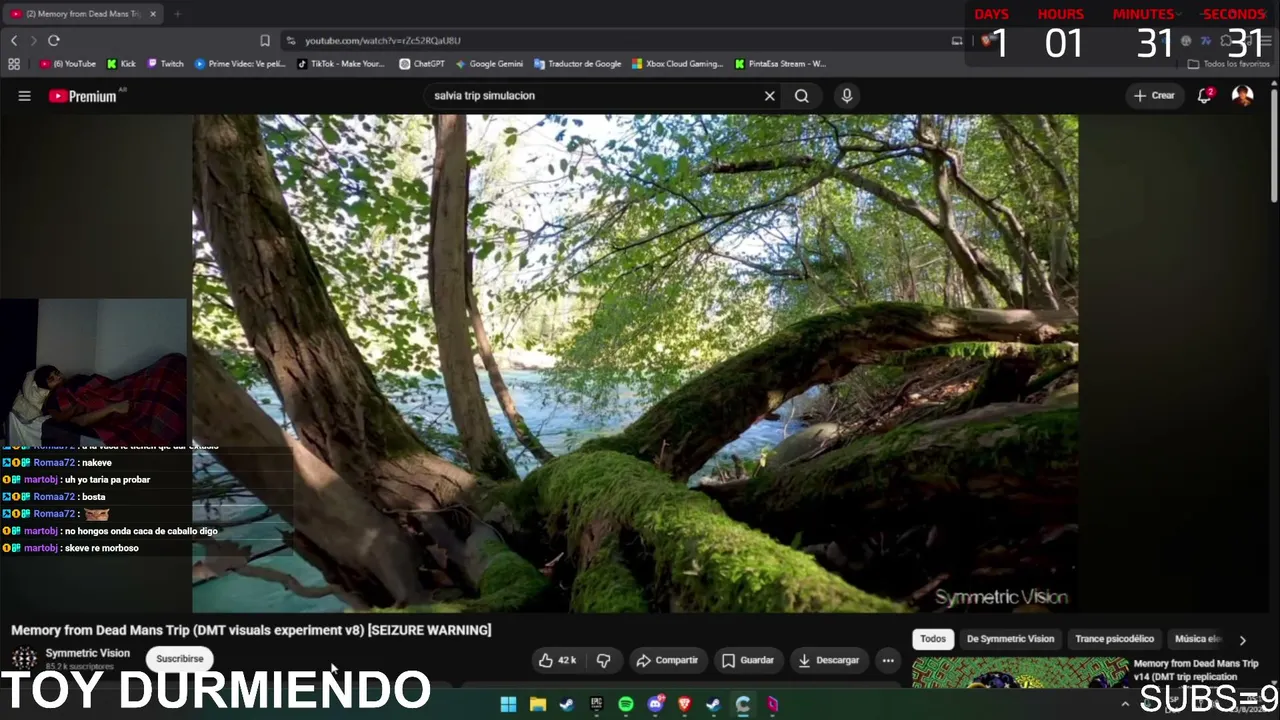Open the Prime Video bookmark

click(x=240, y=64)
